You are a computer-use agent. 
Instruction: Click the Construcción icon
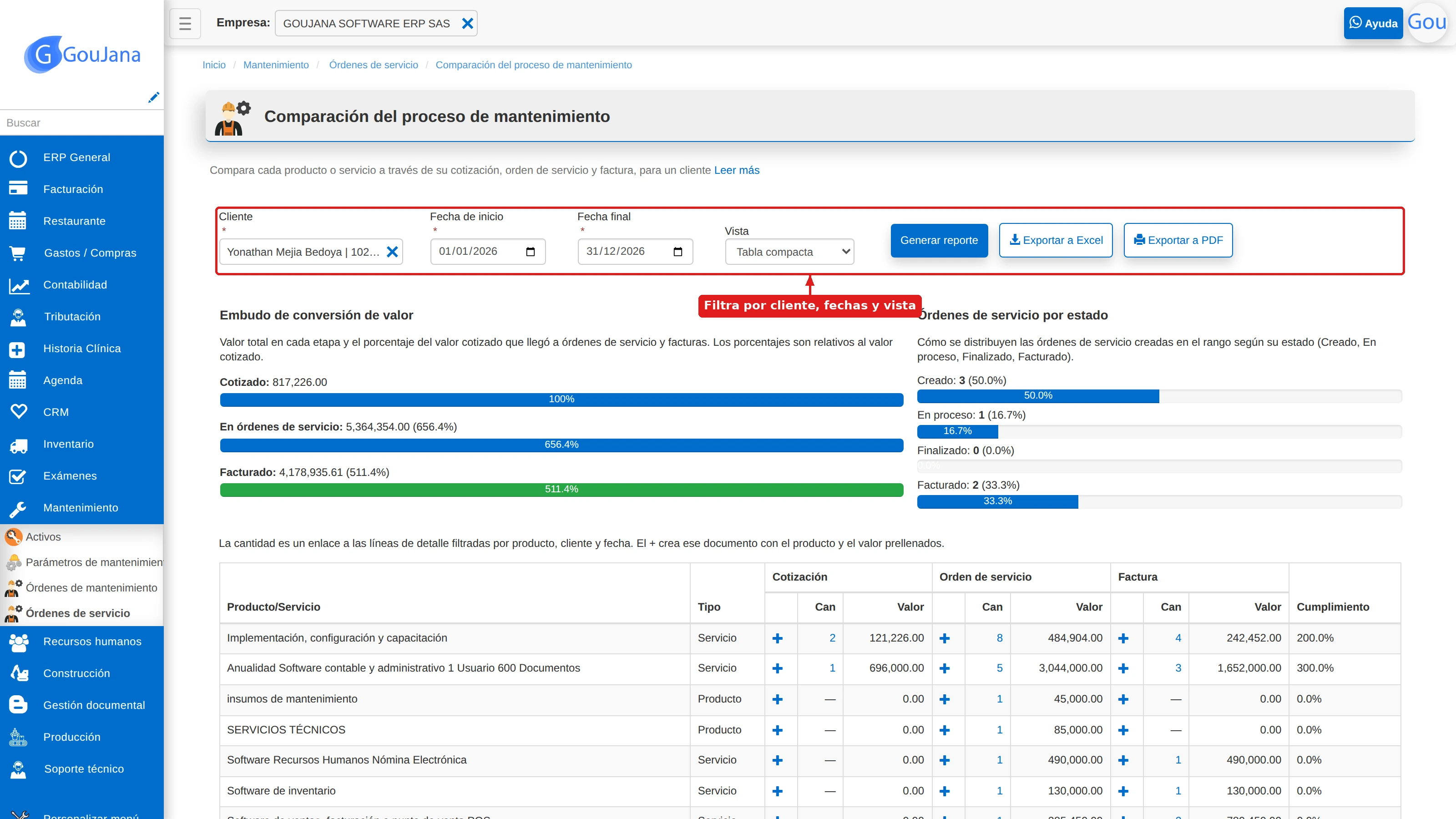(19, 673)
